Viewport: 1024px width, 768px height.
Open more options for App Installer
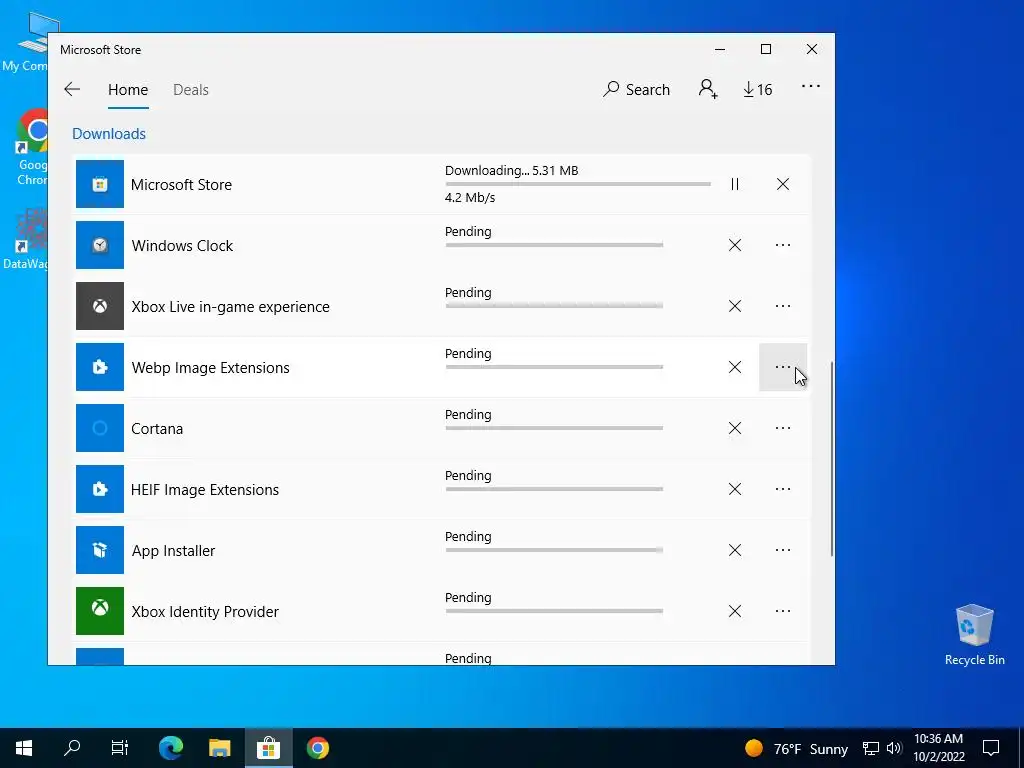tap(783, 550)
